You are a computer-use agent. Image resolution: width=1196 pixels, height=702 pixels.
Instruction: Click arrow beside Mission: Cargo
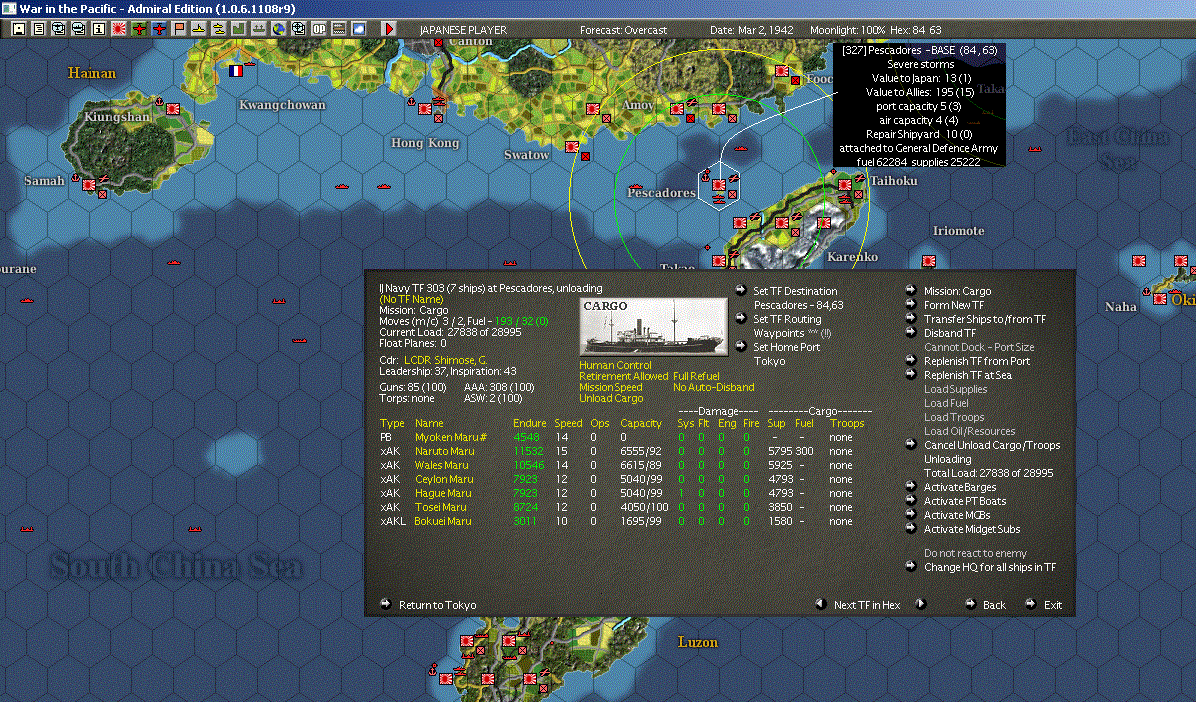(911, 290)
